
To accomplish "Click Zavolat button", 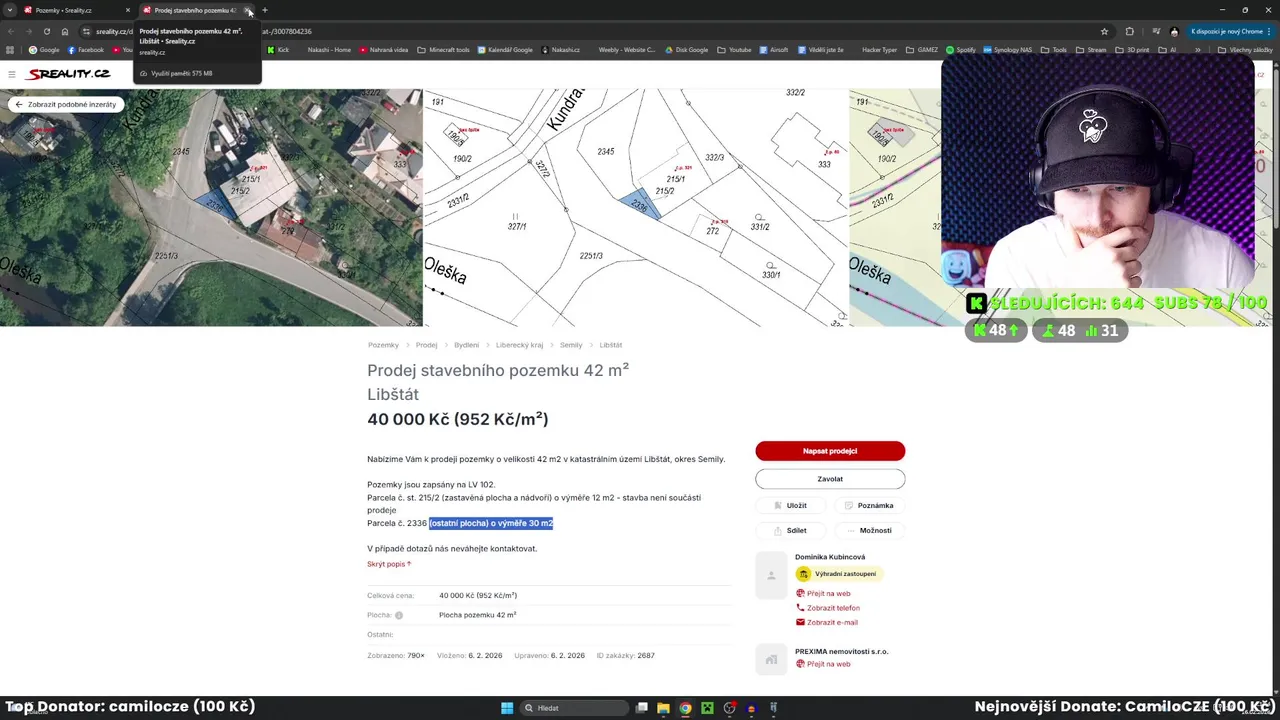I will click(x=830, y=479).
